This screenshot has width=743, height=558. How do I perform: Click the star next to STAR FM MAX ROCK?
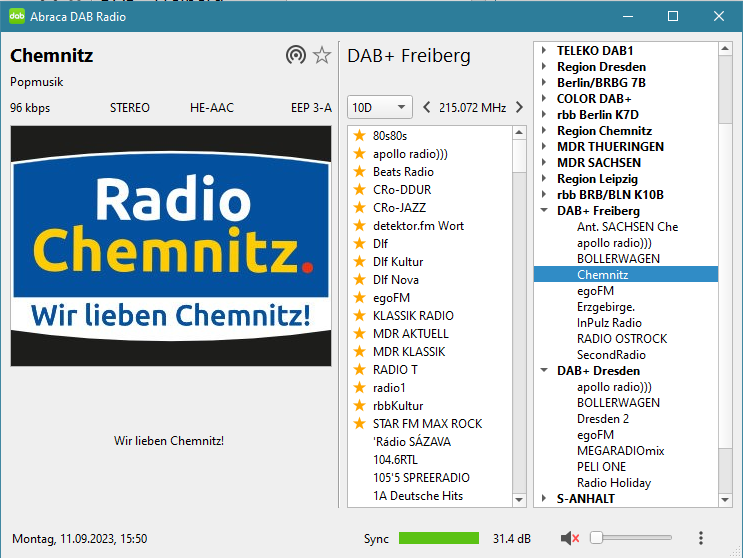pyautogui.click(x=359, y=423)
